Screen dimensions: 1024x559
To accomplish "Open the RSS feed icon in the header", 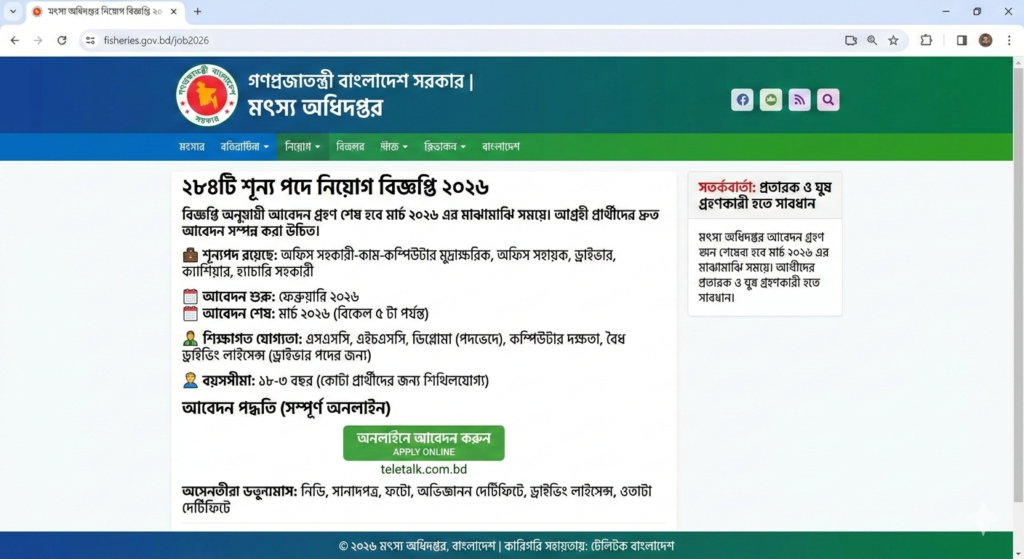I will click(799, 100).
